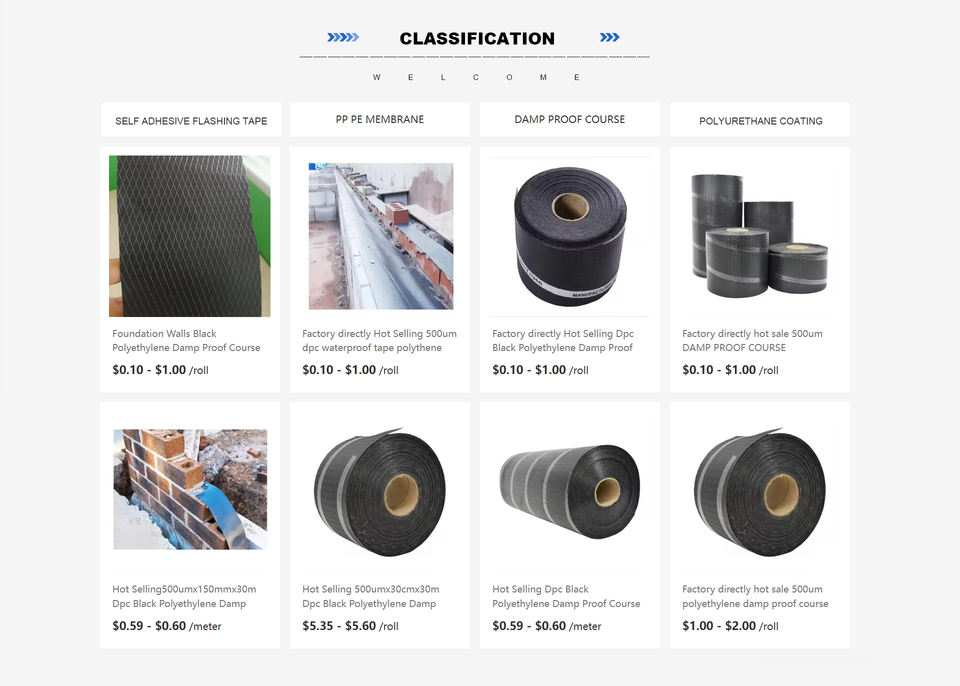The height and width of the screenshot is (686, 960).
Task: View the roof gutter waterproof tape photo
Action: click(x=381, y=236)
